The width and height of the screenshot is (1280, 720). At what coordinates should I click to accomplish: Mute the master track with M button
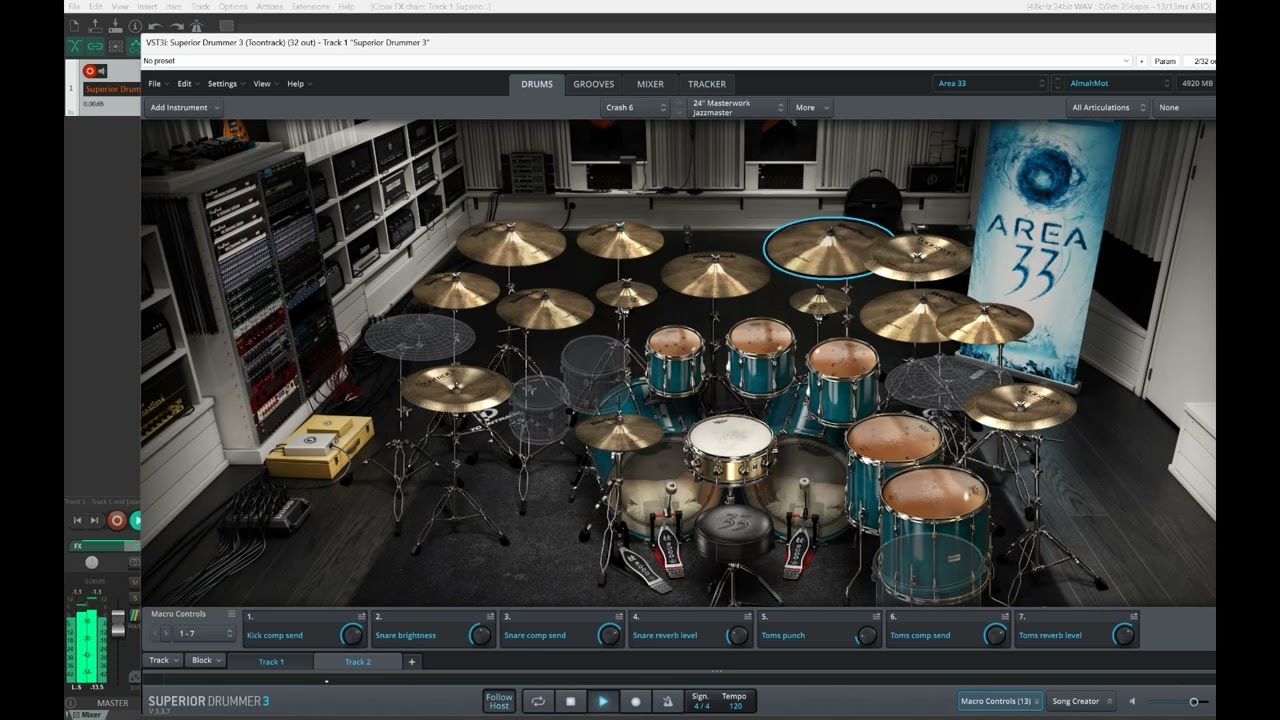click(x=134, y=582)
